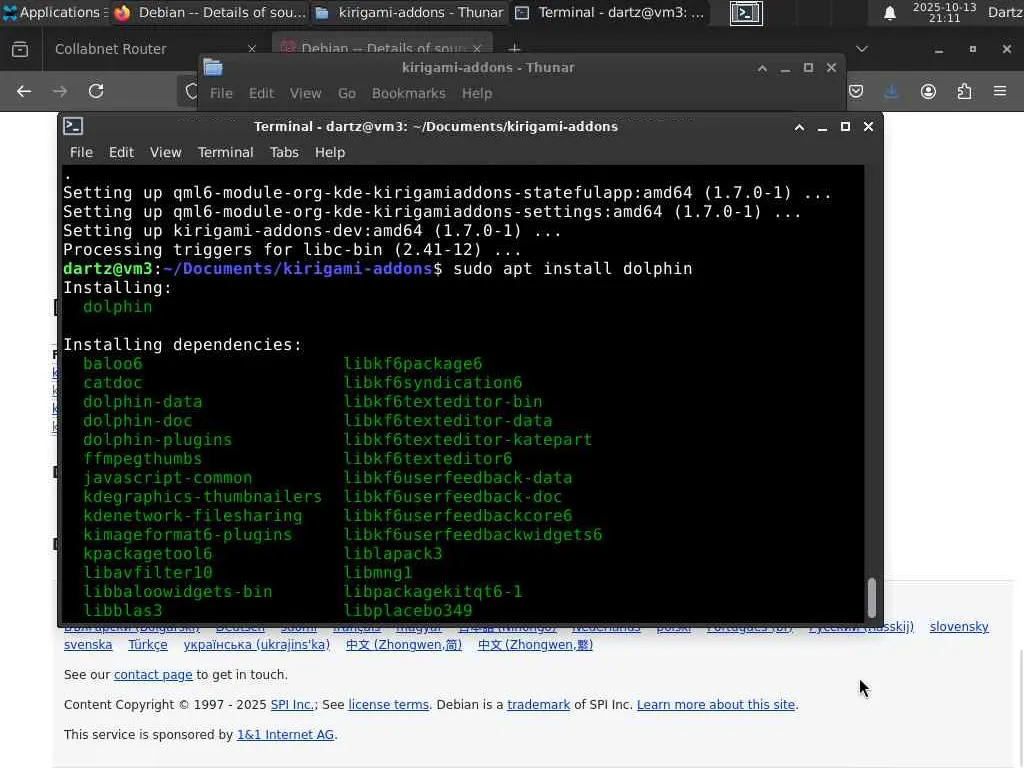
Task: Open the 1&1 Internet AG sponsor link
Action: [285, 735]
